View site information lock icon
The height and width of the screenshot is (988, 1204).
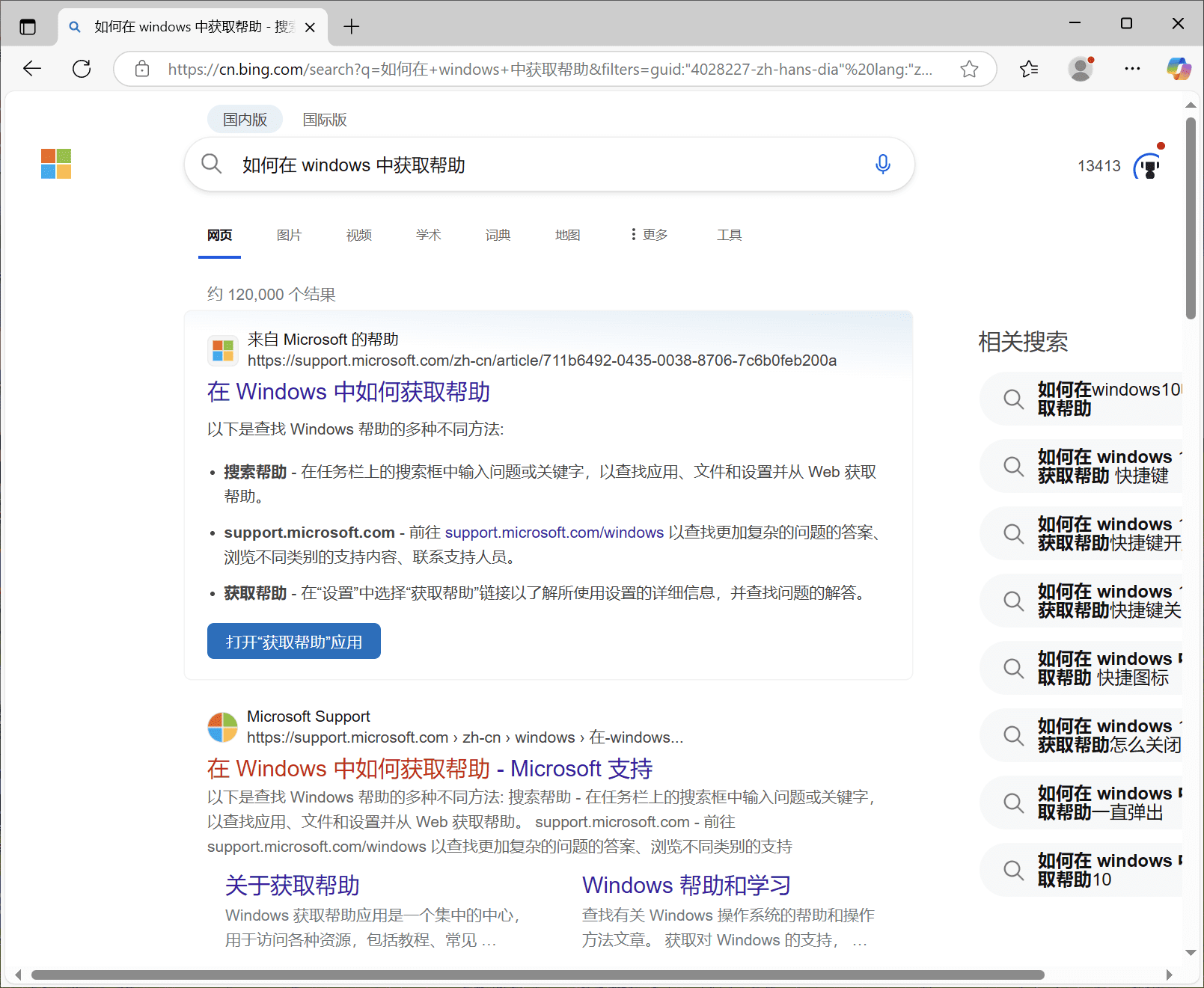pos(141,70)
